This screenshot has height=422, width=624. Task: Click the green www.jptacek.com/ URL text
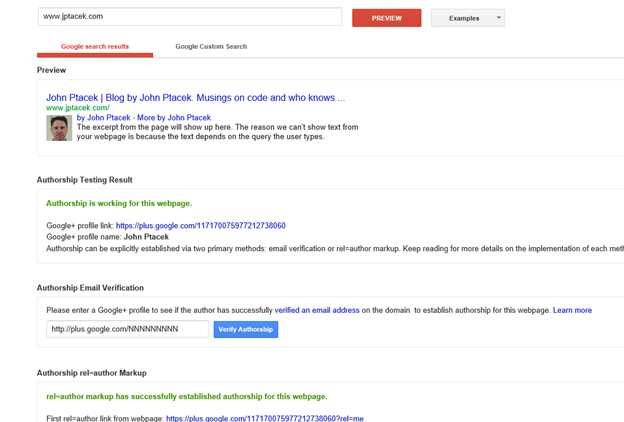[78, 108]
